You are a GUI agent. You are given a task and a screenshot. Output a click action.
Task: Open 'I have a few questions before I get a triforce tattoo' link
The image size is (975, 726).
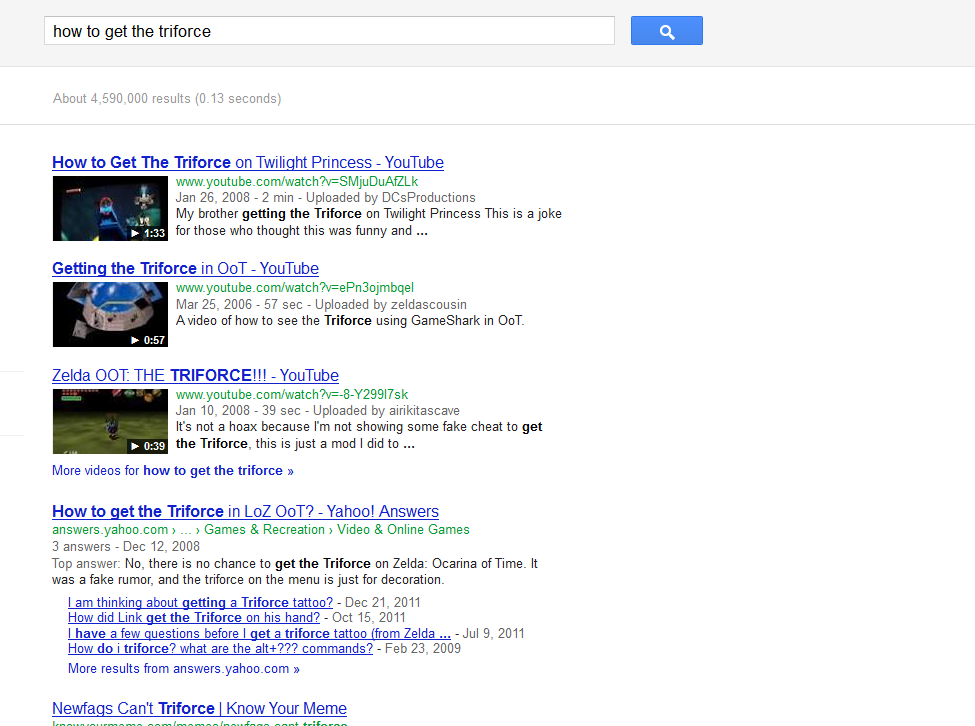click(259, 633)
